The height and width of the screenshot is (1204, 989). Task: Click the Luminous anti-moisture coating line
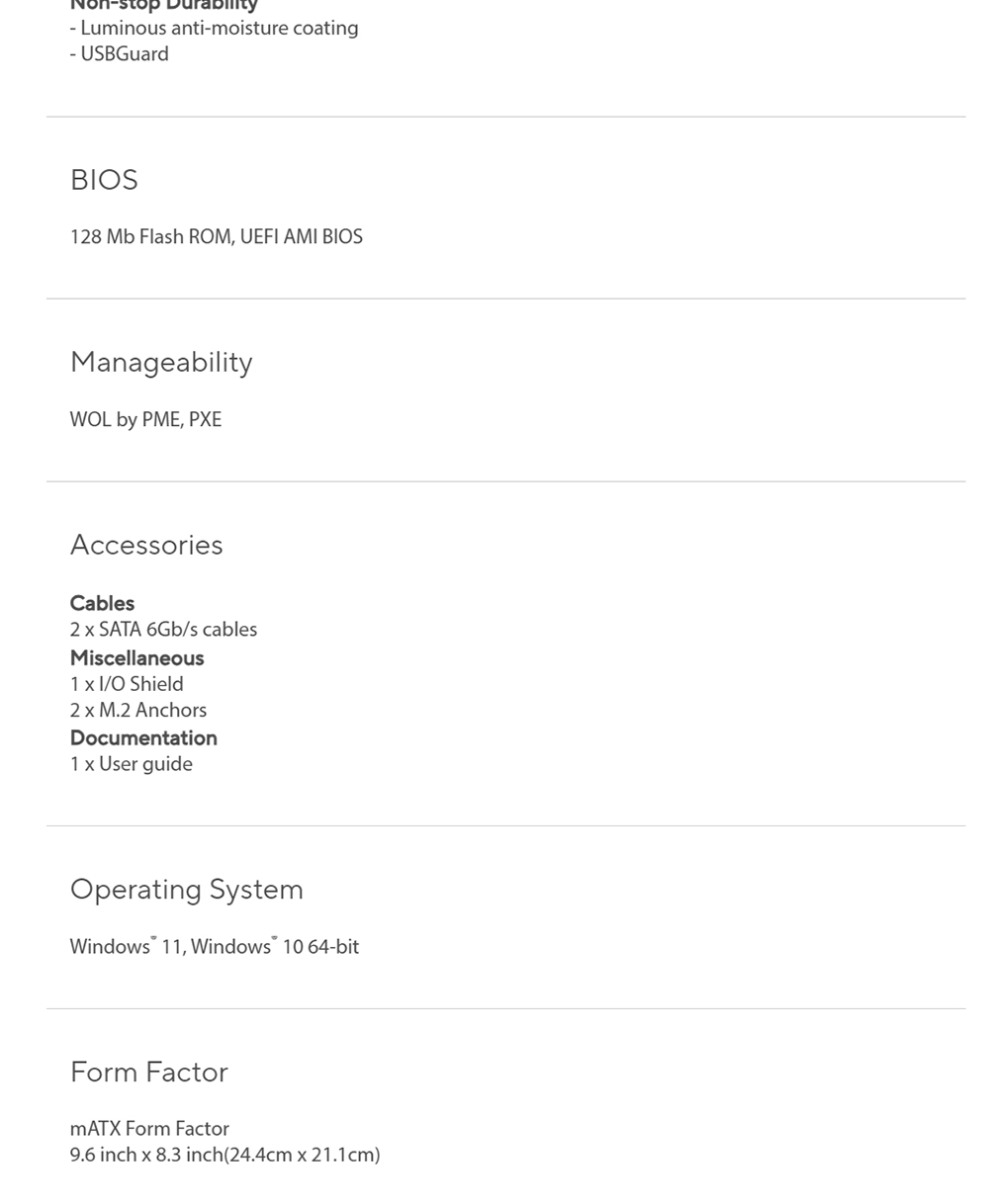point(215,28)
